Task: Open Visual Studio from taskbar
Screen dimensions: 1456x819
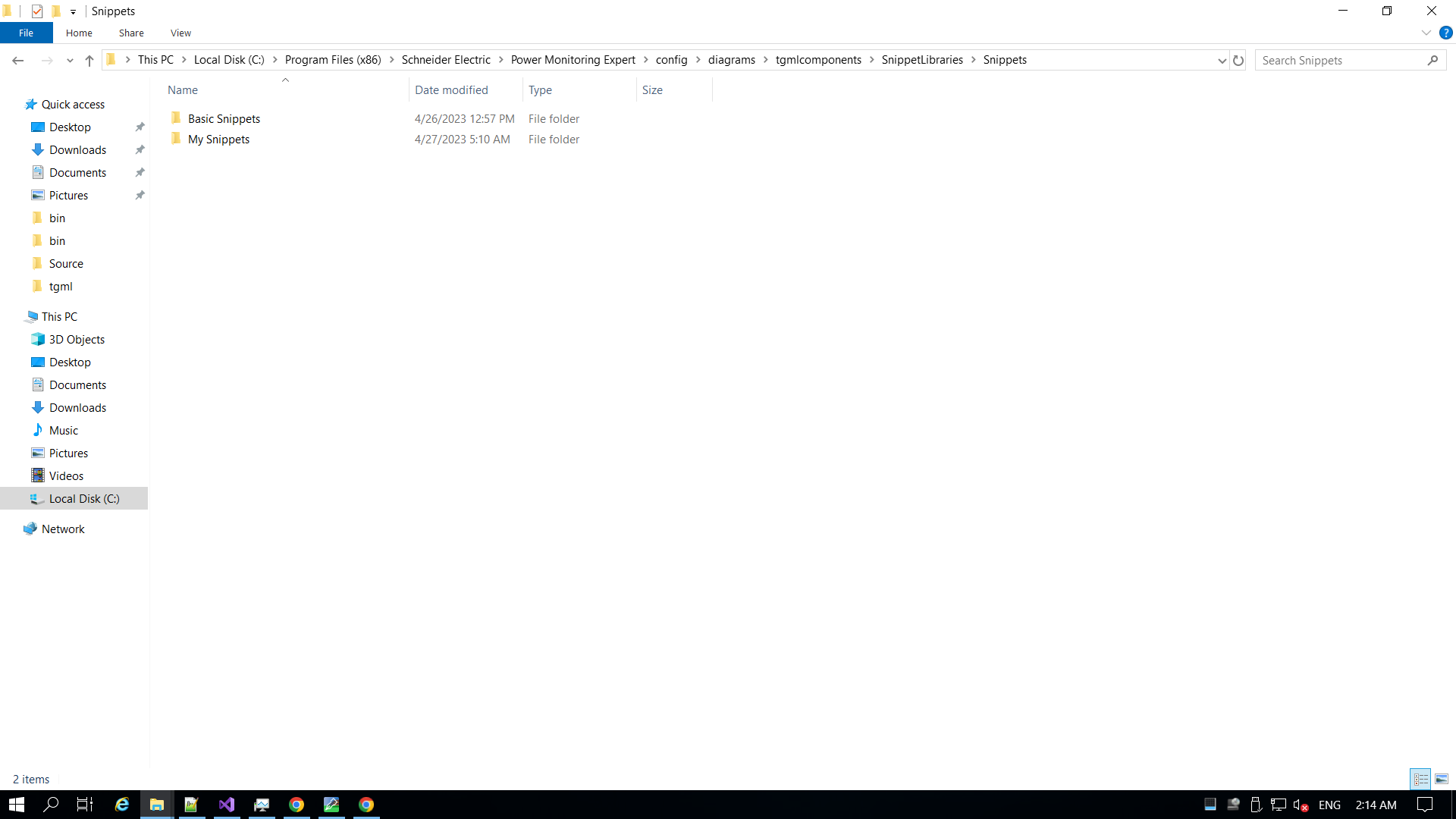Action: pyautogui.click(x=227, y=805)
